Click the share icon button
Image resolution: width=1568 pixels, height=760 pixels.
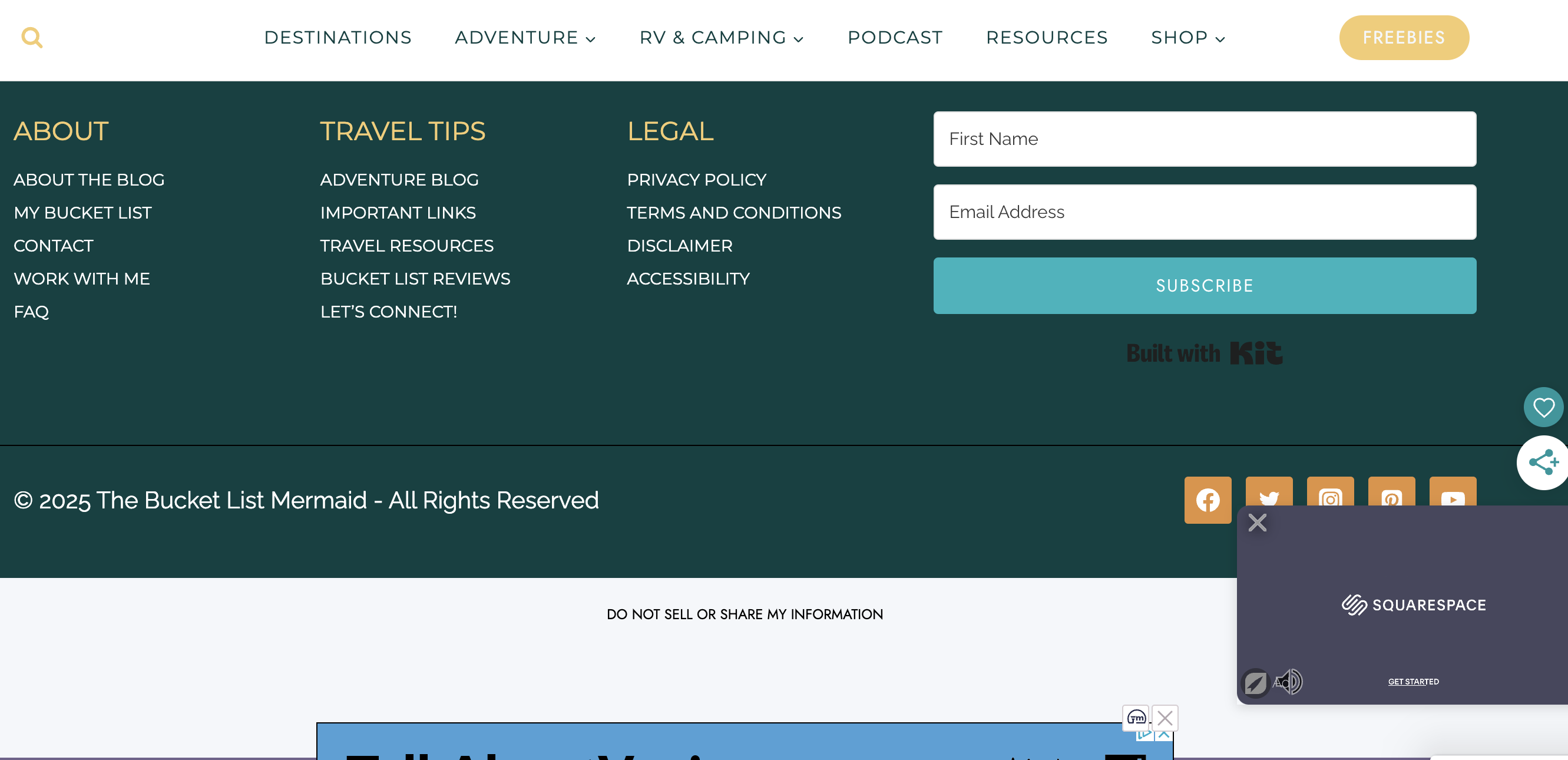coord(1543,462)
